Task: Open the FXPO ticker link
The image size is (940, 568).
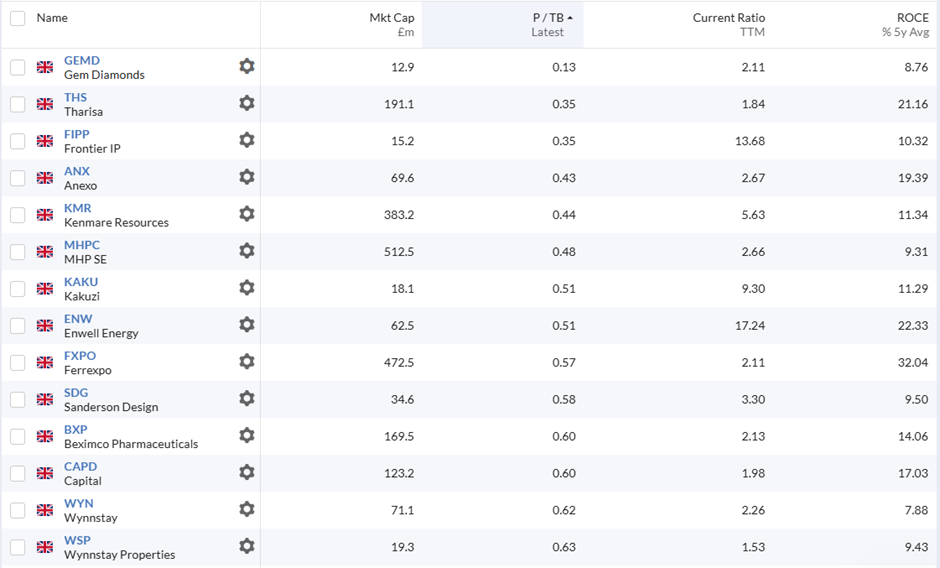Action: tap(80, 356)
